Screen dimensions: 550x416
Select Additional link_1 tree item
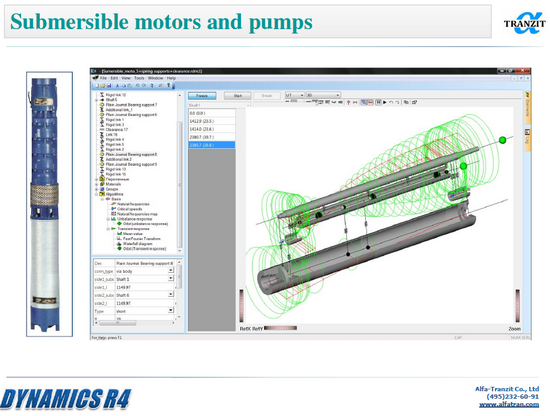tap(119, 110)
